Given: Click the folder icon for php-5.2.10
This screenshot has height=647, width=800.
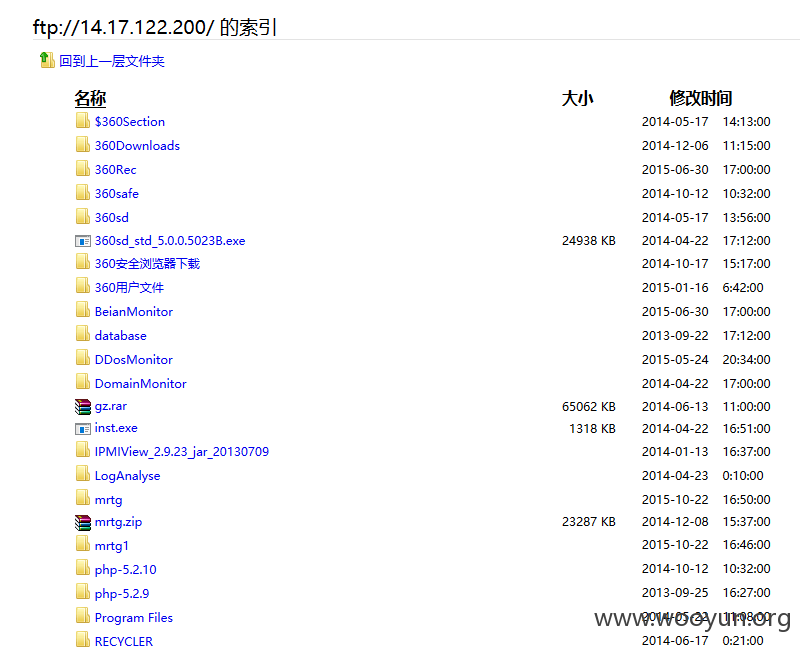Looking at the screenshot, I should pyautogui.click(x=83, y=568).
